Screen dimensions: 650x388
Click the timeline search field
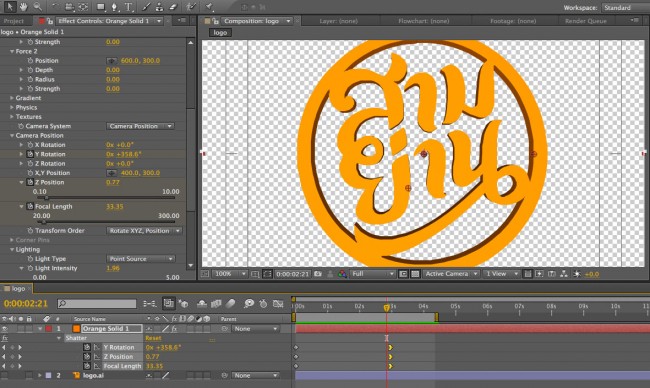(97, 304)
